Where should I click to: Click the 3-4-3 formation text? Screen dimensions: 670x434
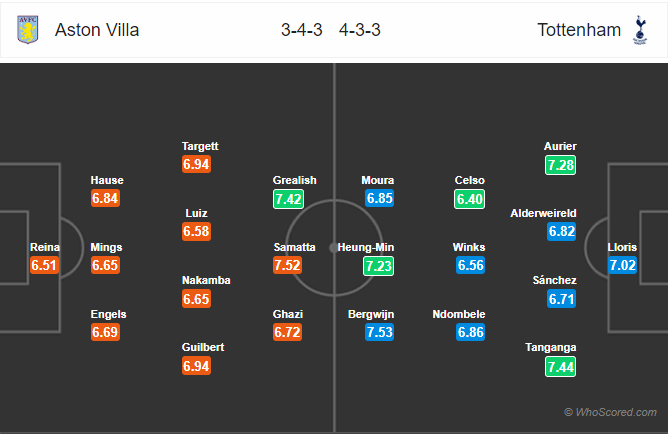[x=302, y=30]
